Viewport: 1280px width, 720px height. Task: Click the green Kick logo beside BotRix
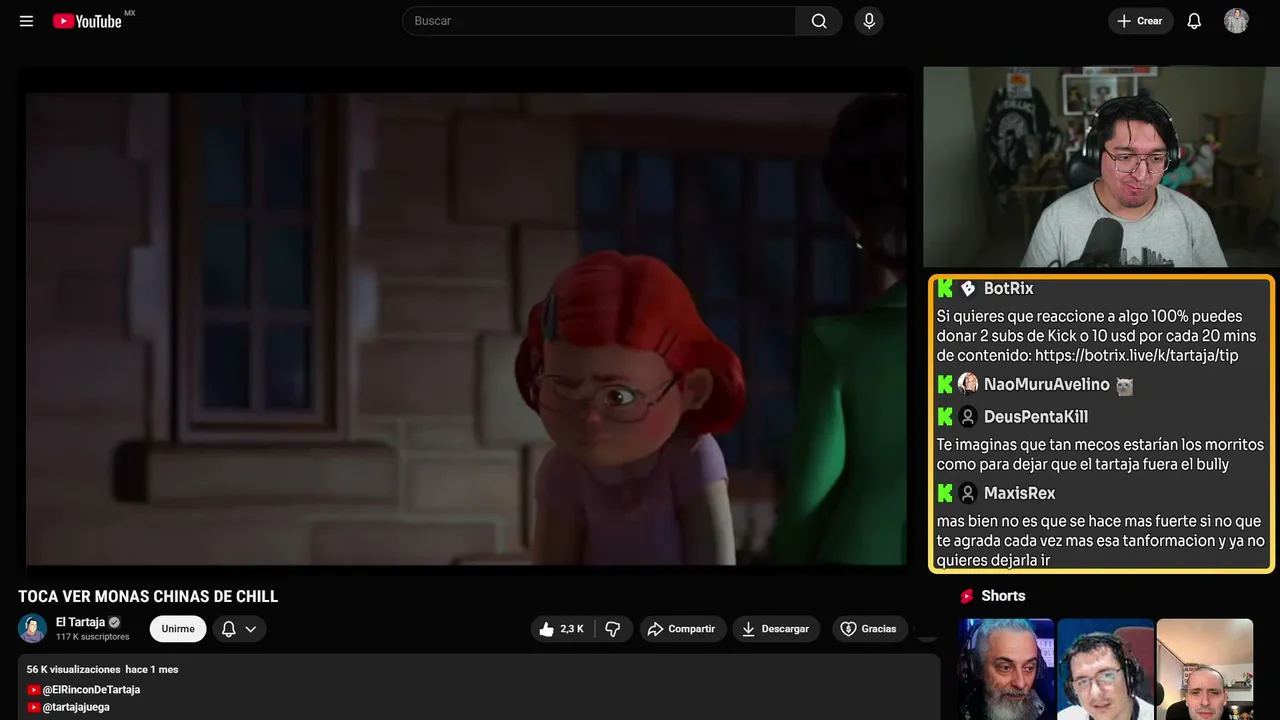[x=945, y=289]
